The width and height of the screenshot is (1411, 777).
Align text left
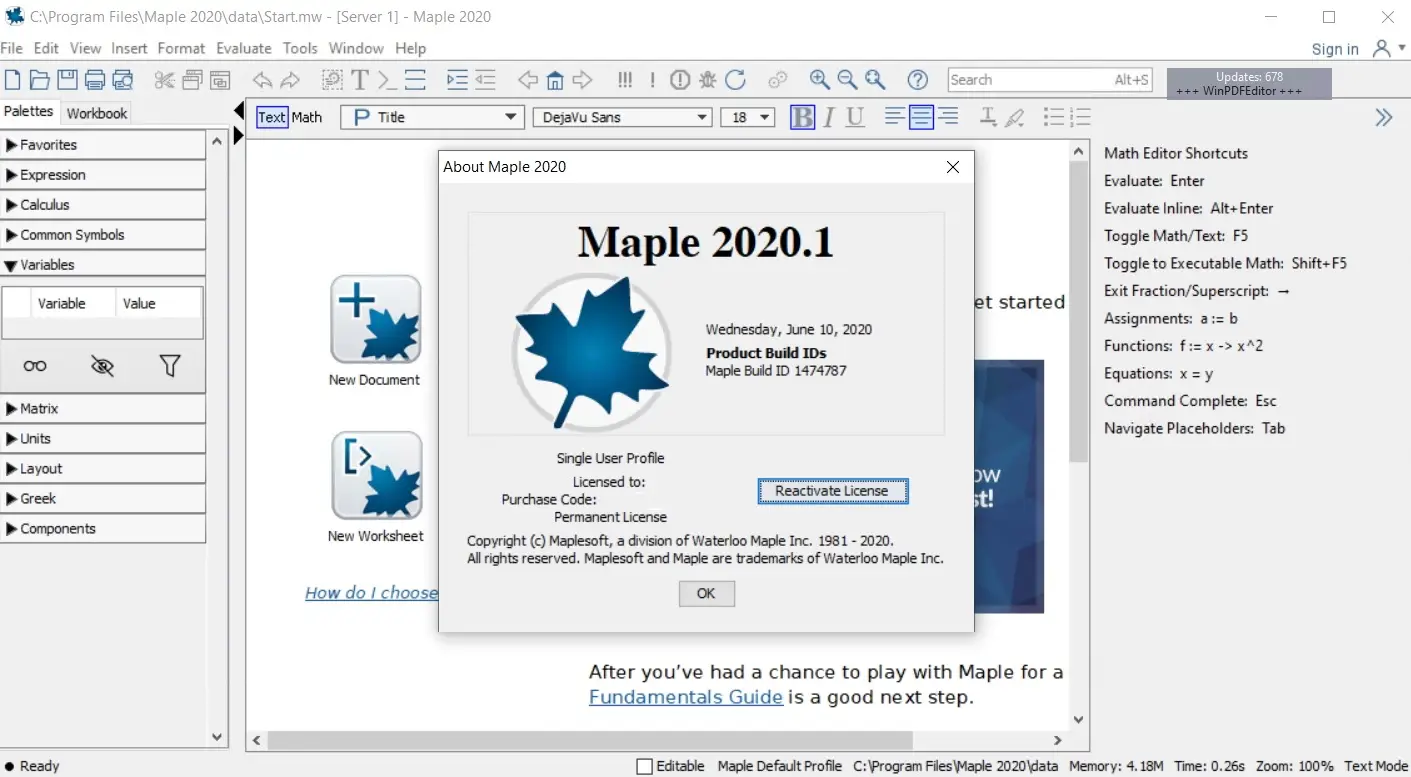click(x=895, y=117)
